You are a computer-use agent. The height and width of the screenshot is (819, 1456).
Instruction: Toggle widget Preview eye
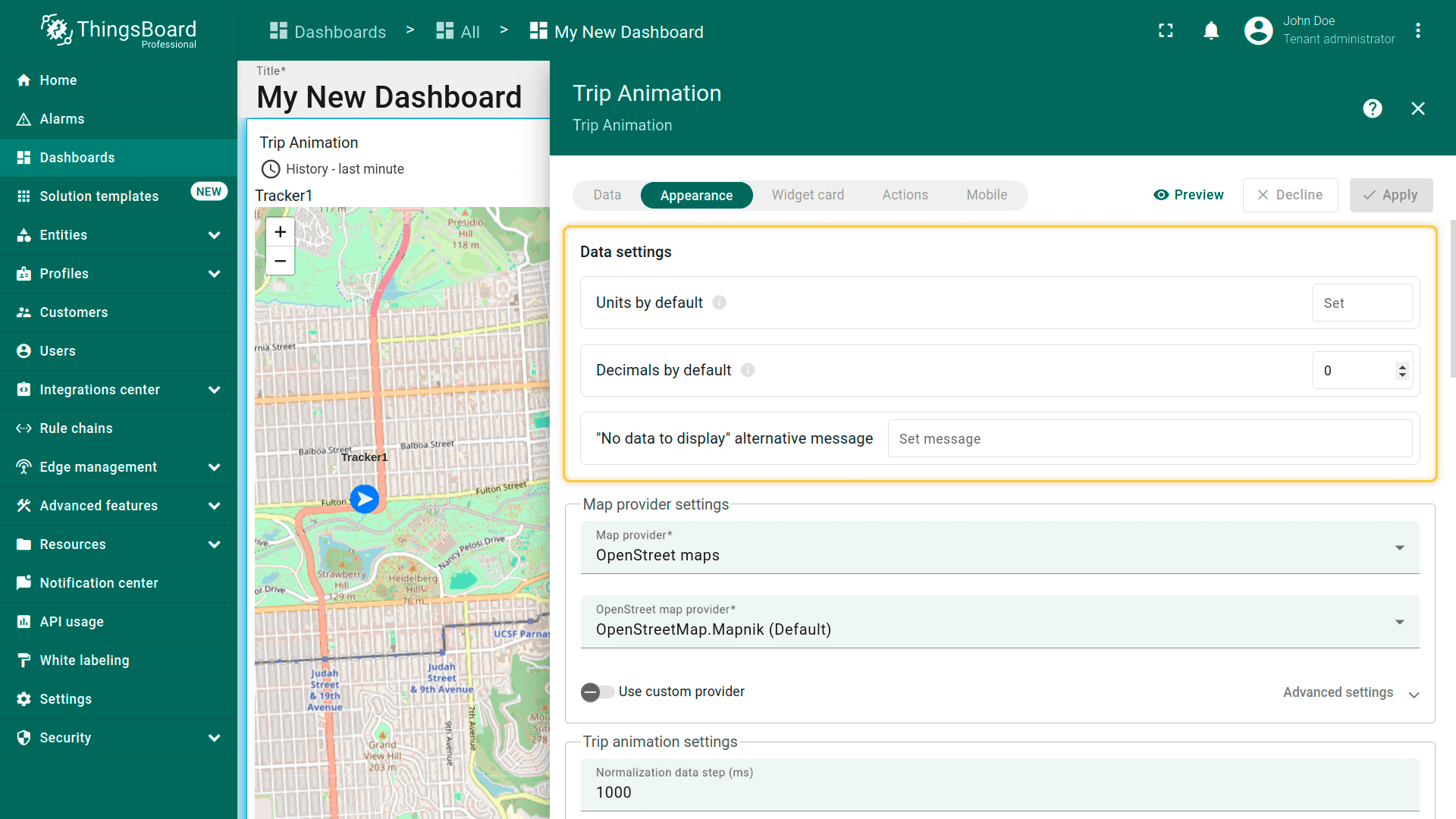click(1188, 195)
